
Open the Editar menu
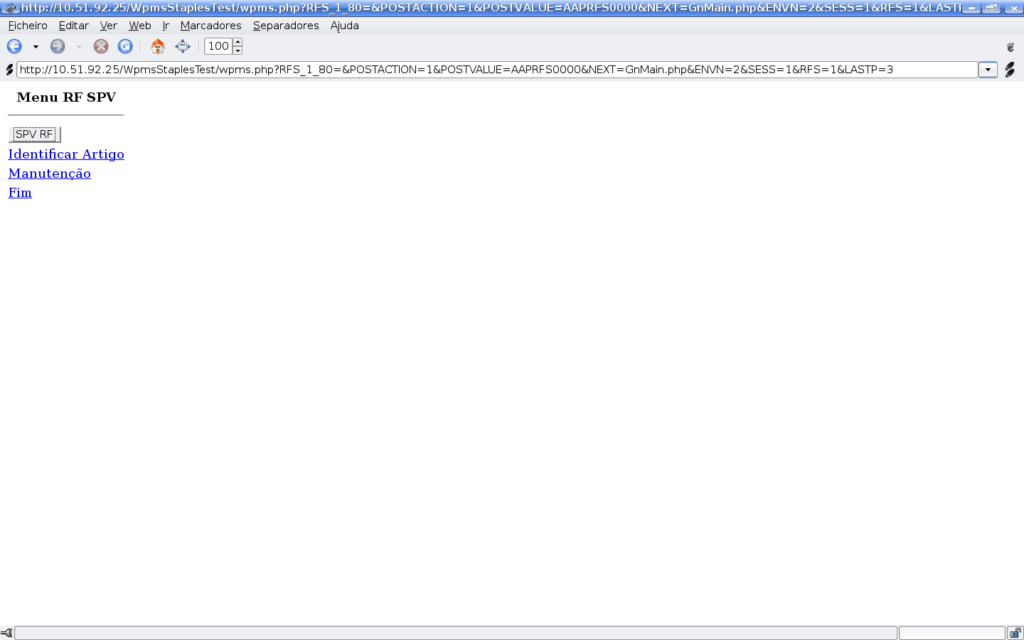[73, 25]
